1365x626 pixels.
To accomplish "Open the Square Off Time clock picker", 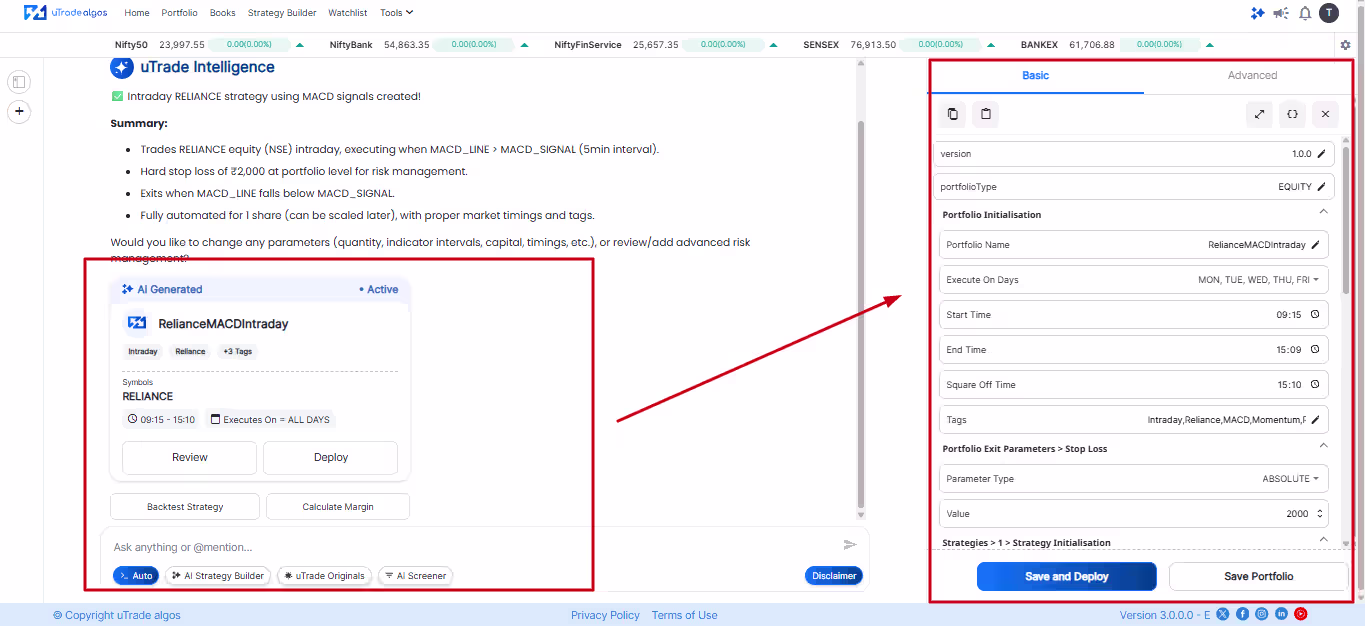I will 1314,385.
